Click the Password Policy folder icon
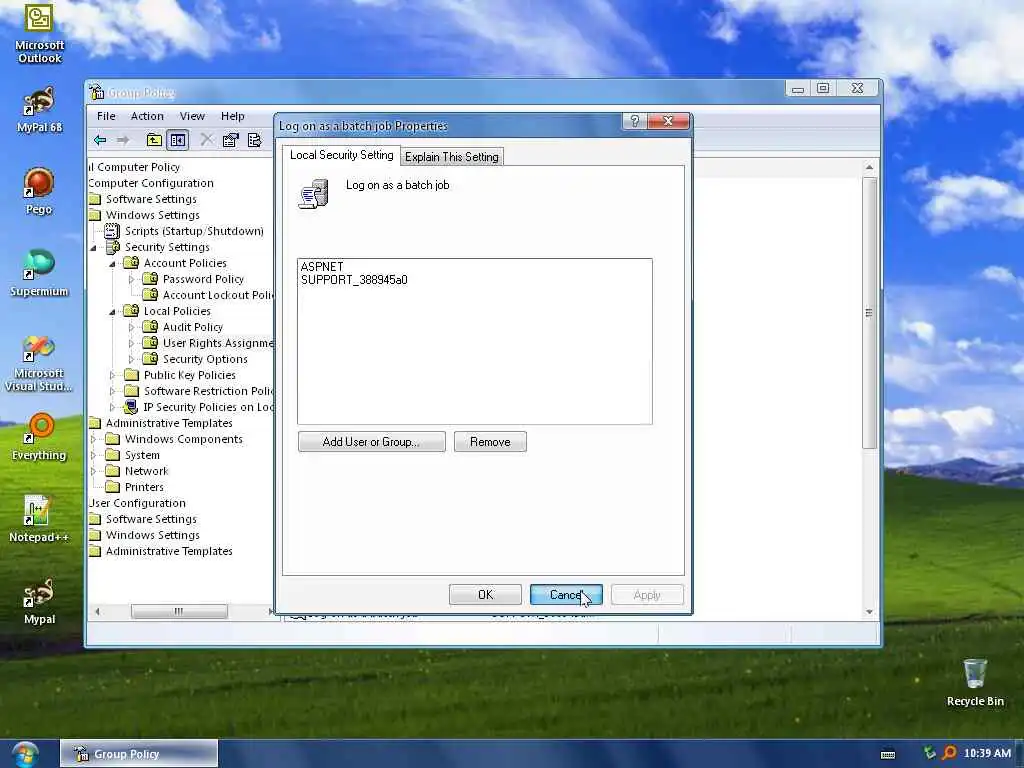 pyautogui.click(x=150, y=279)
